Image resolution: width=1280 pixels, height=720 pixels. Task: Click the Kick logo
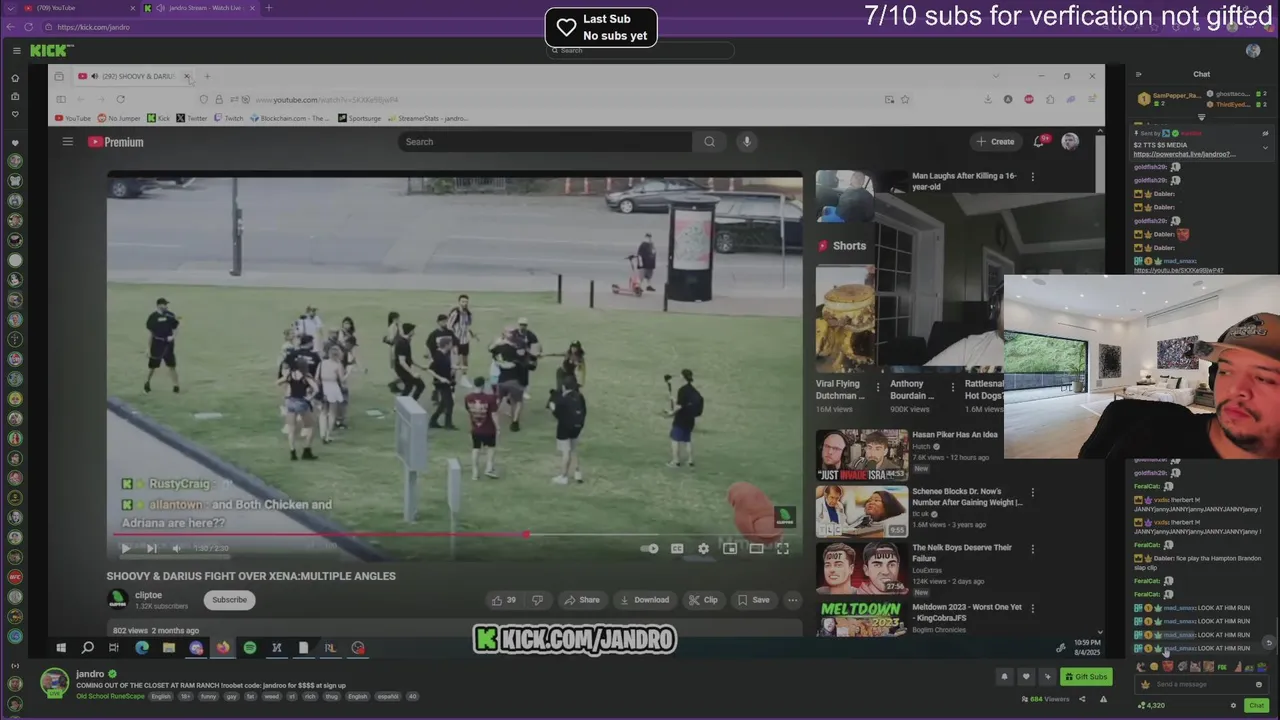tap(51, 50)
